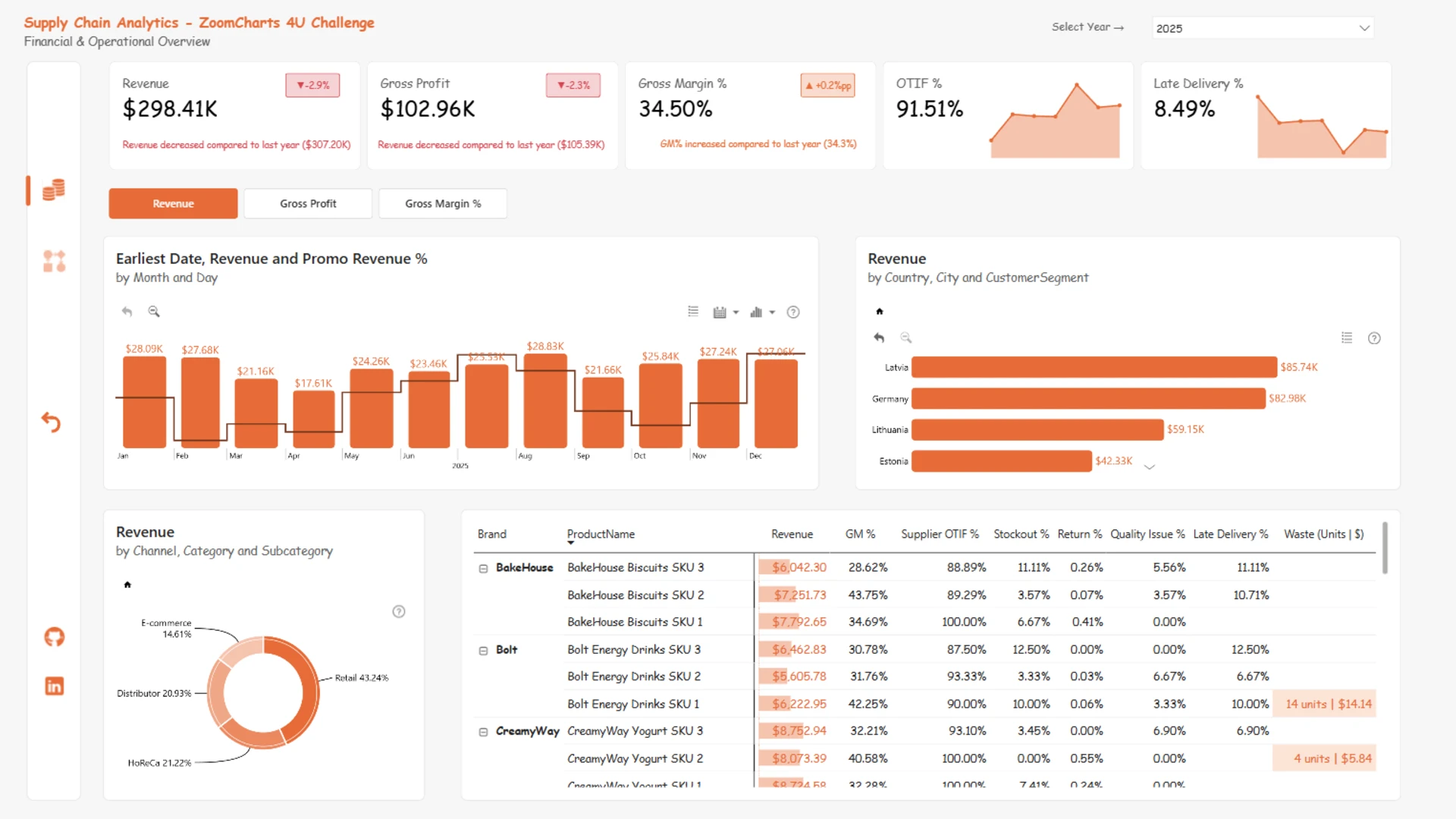Click home icon in channel donut chart
Screen dimensions: 1456x819
click(127, 585)
